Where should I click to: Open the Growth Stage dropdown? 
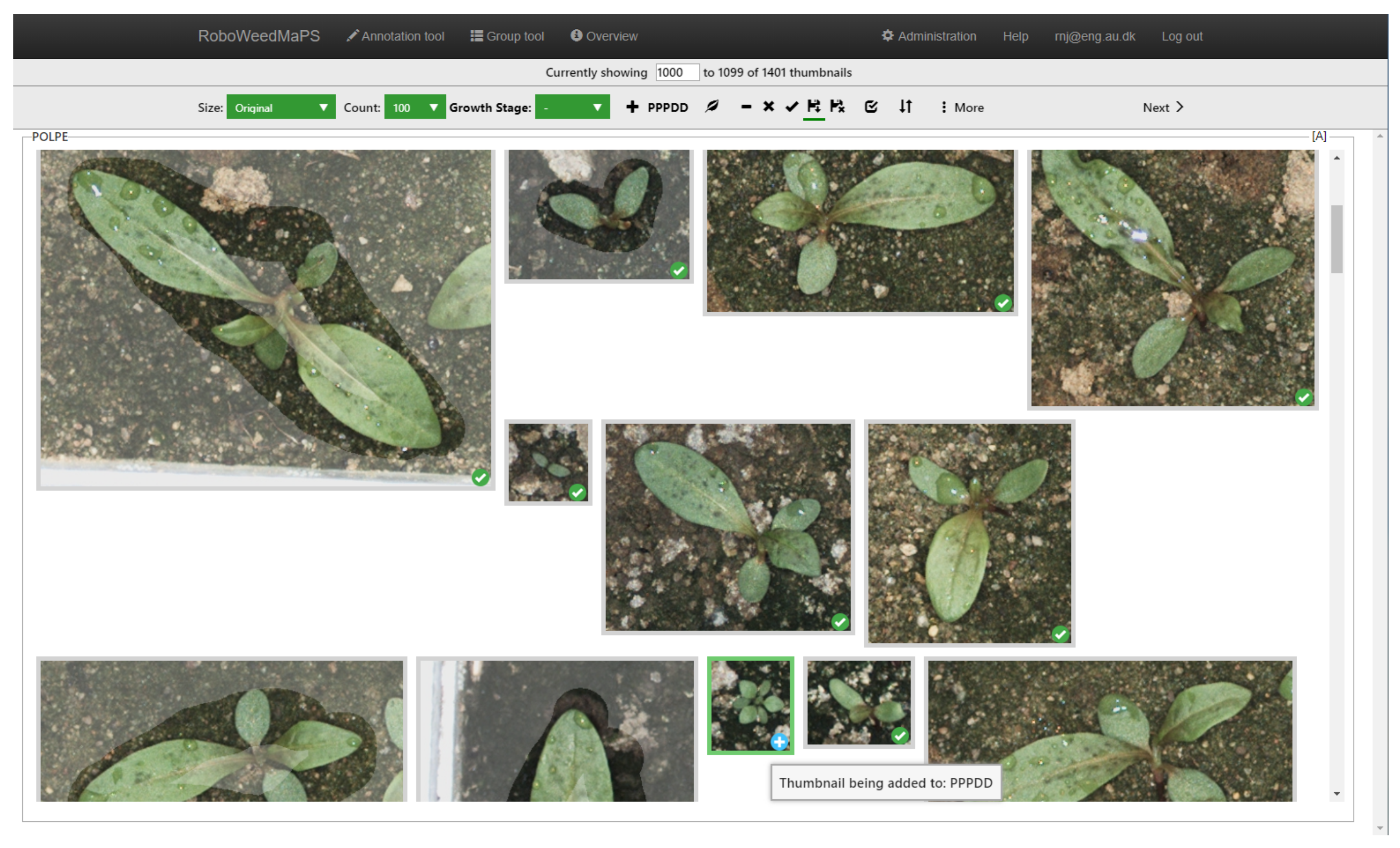[572, 107]
